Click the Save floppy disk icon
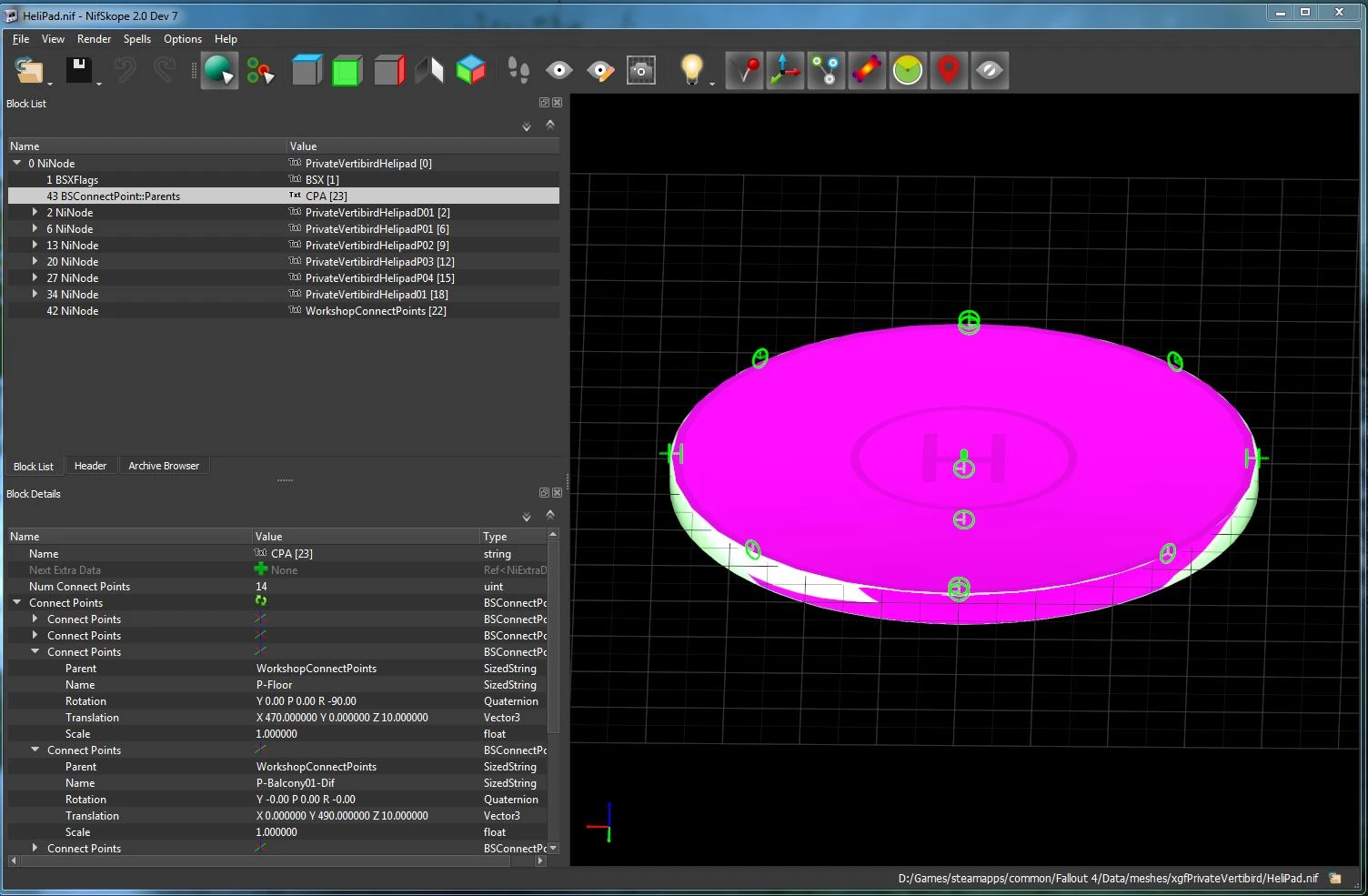 pos(79,70)
